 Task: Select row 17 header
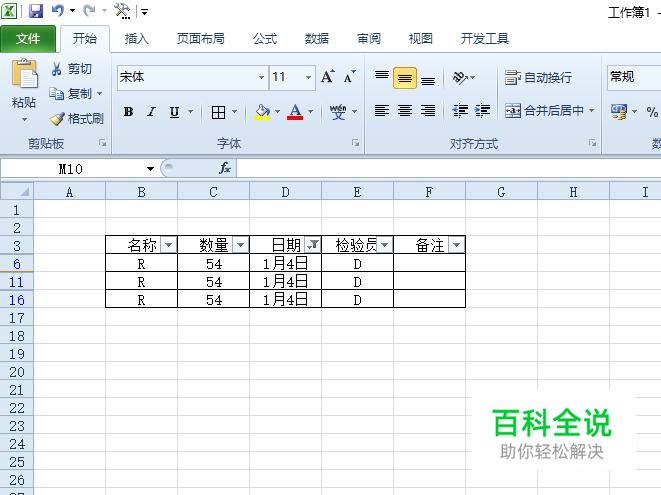(17, 318)
